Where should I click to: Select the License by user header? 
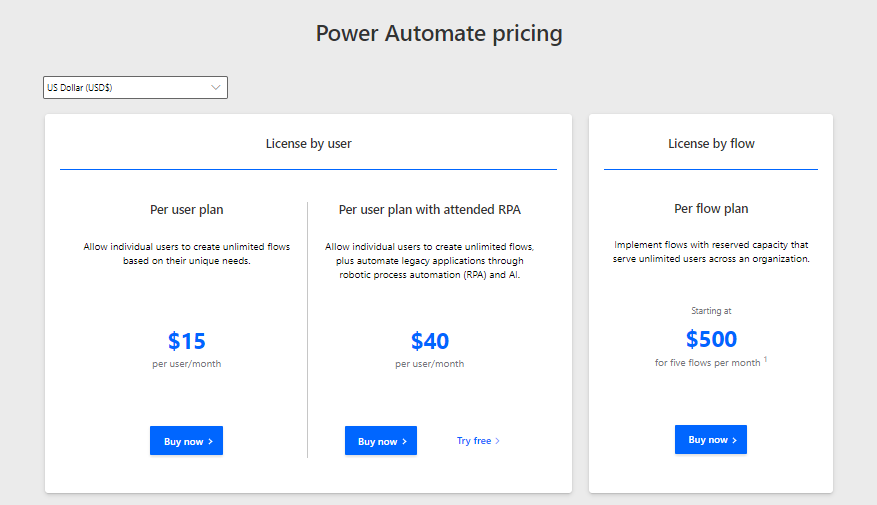[x=308, y=144]
